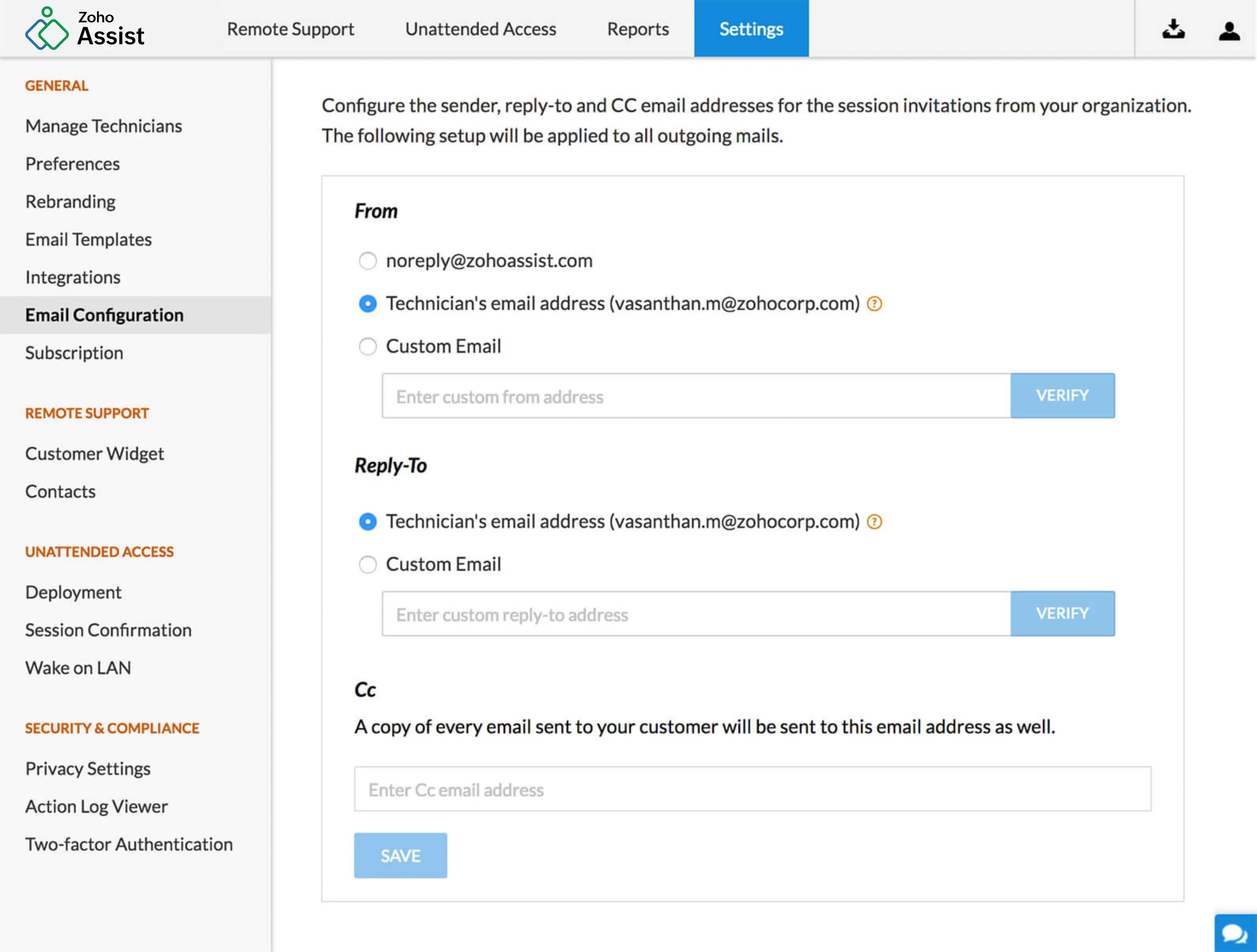
Task: Select Custom Email under Reply-To
Action: pyautogui.click(x=368, y=565)
